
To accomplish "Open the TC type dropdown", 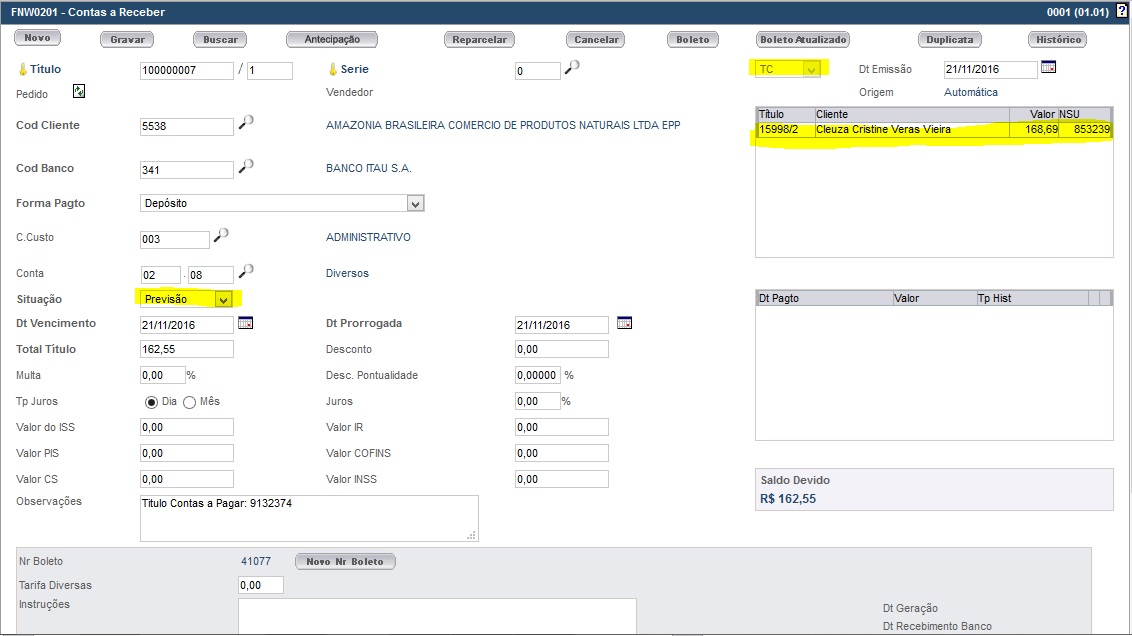I will (x=813, y=69).
